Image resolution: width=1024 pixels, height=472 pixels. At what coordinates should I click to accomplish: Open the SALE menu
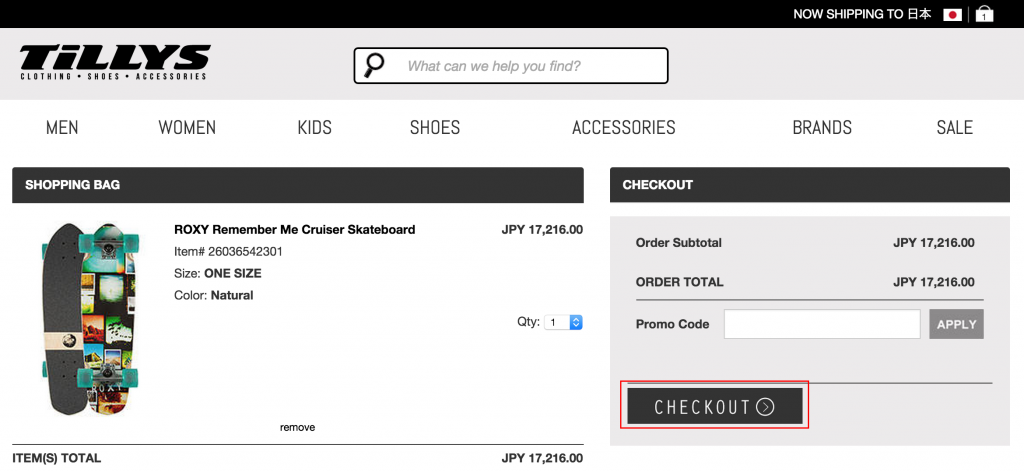(x=955, y=127)
